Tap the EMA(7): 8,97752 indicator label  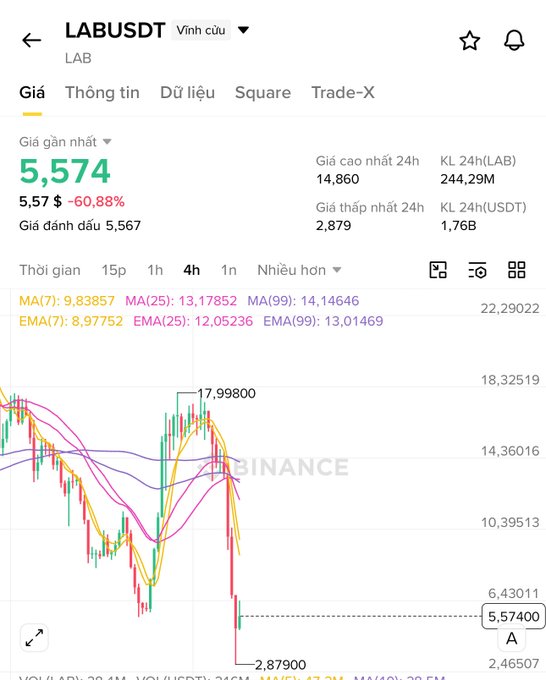tap(71, 321)
